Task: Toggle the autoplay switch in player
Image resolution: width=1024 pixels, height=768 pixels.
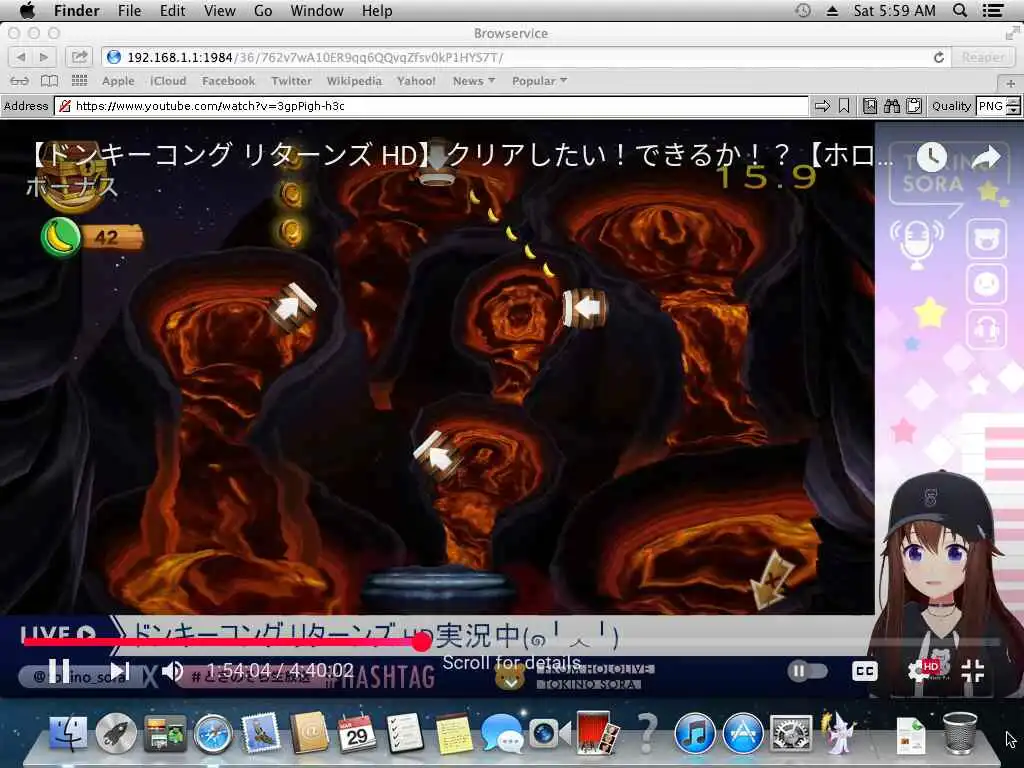Action: click(807, 671)
